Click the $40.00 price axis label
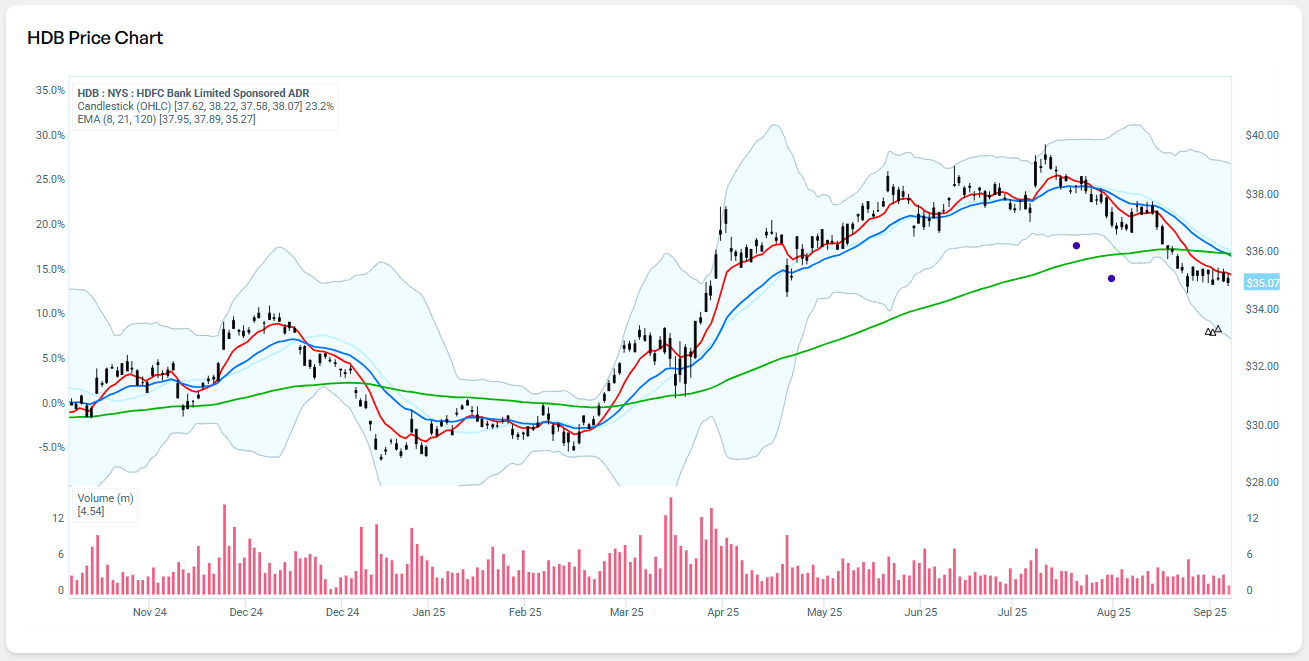The height and width of the screenshot is (661, 1309). point(1261,135)
